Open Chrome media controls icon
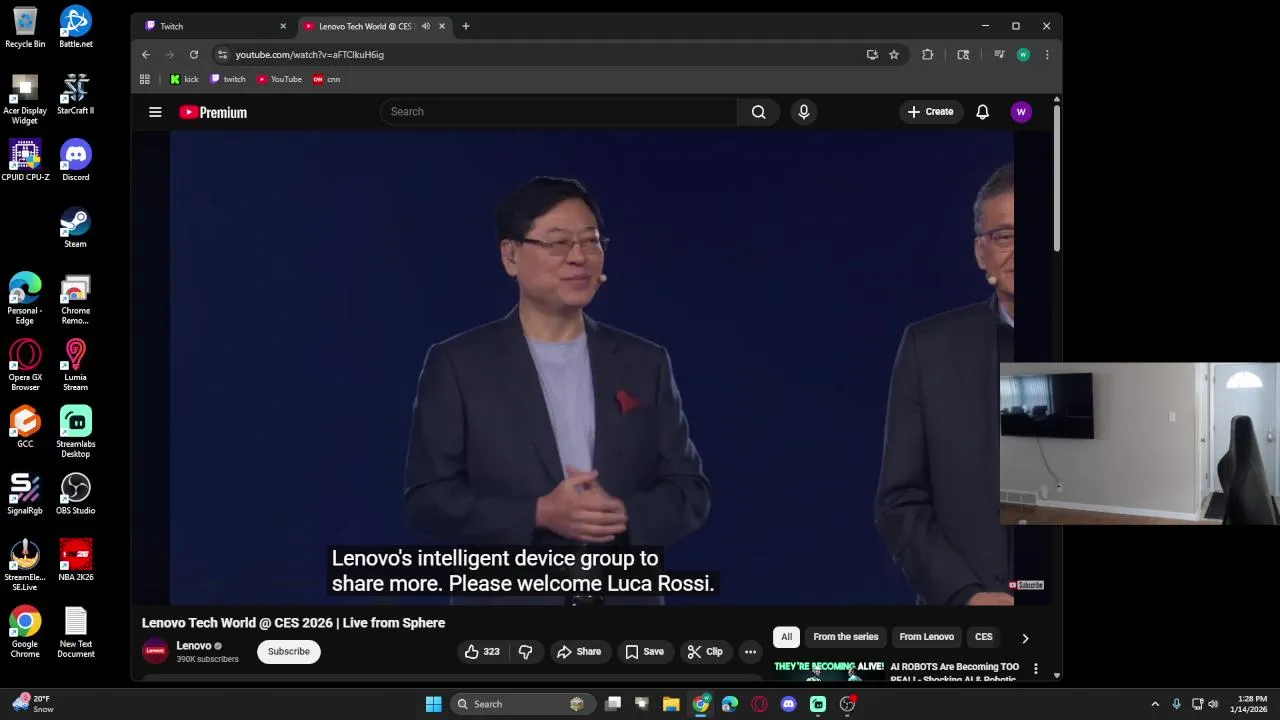The height and width of the screenshot is (720, 1280). point(998,54)
